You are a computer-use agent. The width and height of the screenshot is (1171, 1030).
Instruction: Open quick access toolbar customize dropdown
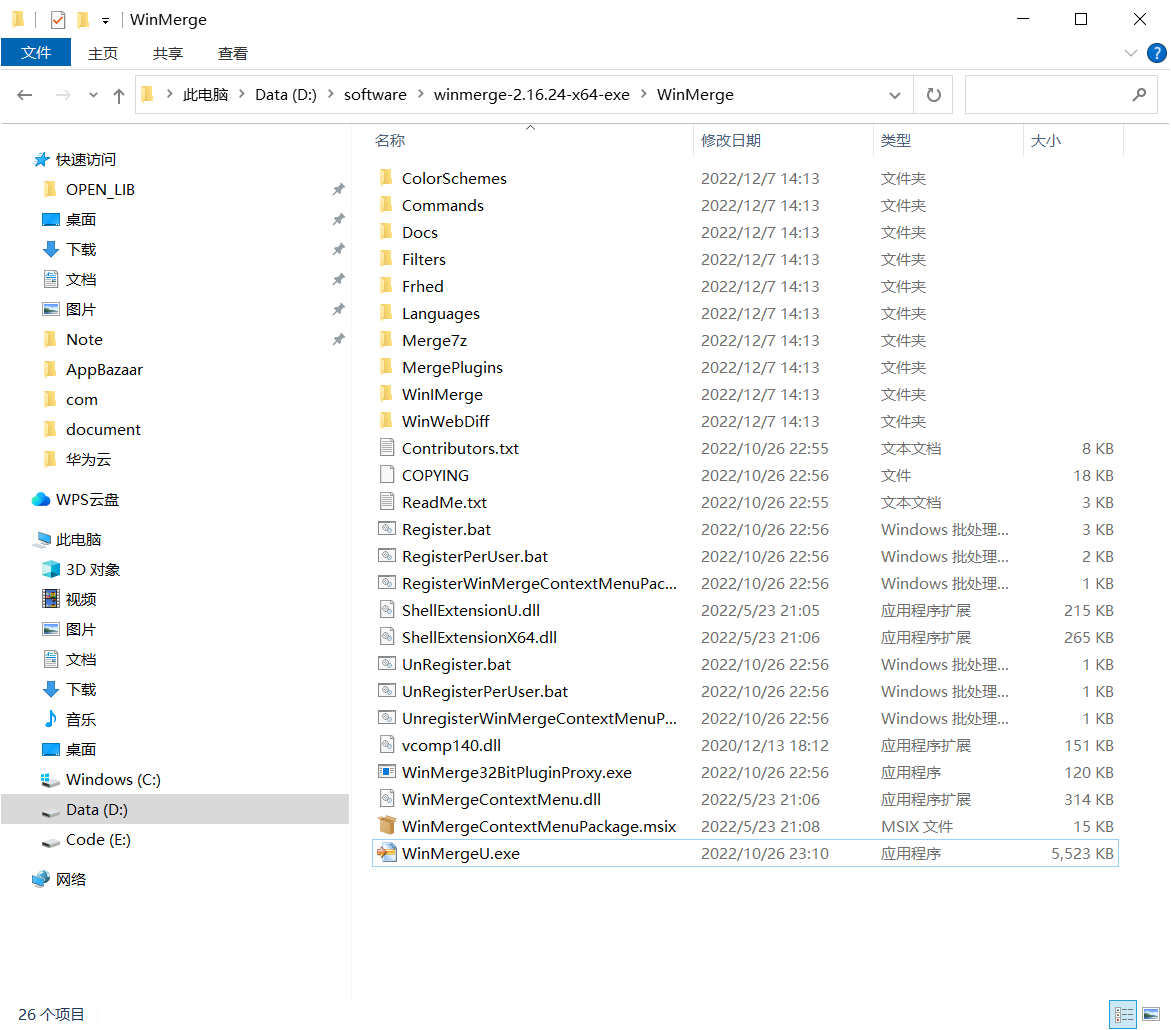coord(105,21)
